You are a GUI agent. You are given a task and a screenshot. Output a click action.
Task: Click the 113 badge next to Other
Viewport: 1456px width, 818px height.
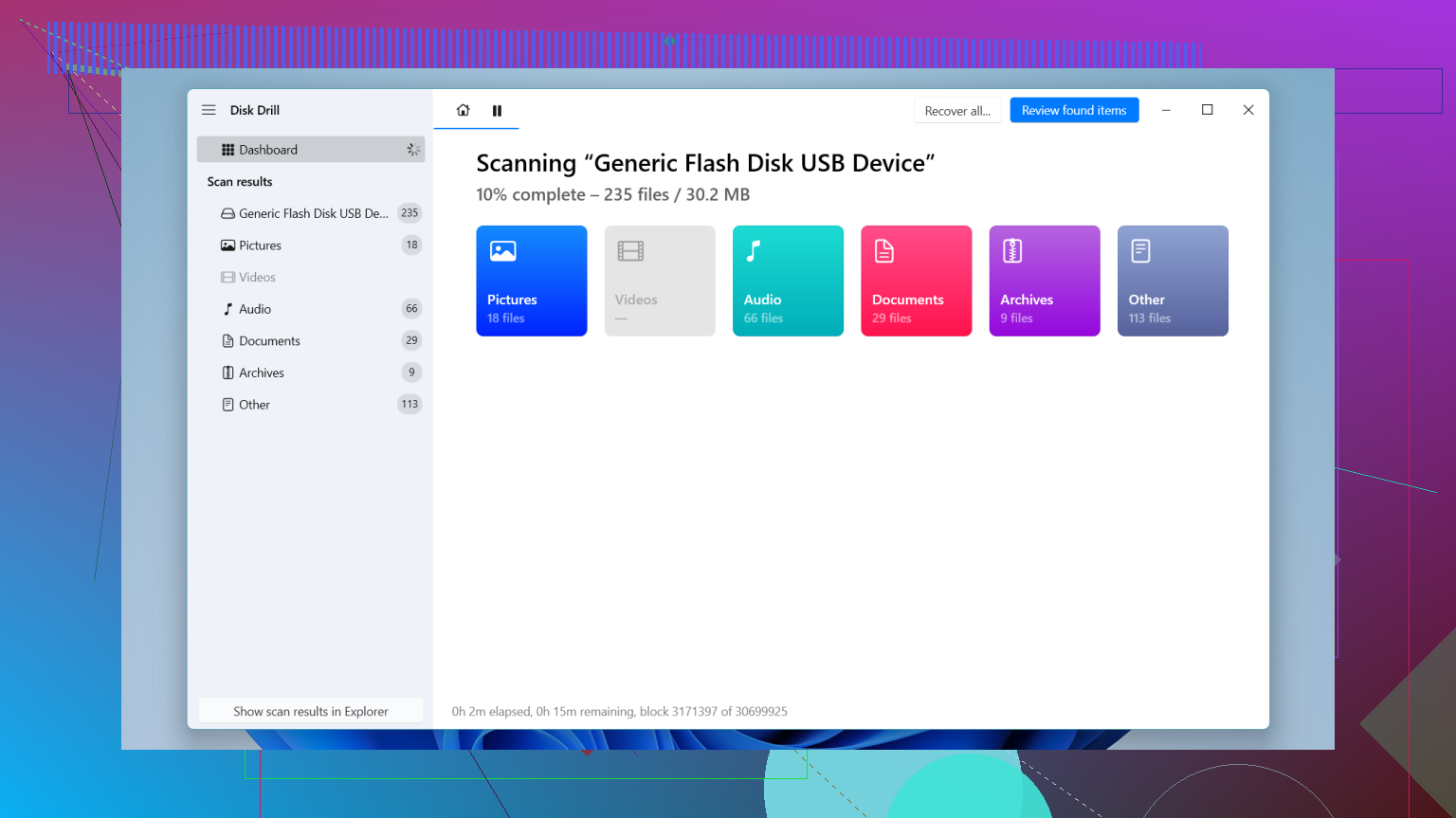[x=409, y=404]
